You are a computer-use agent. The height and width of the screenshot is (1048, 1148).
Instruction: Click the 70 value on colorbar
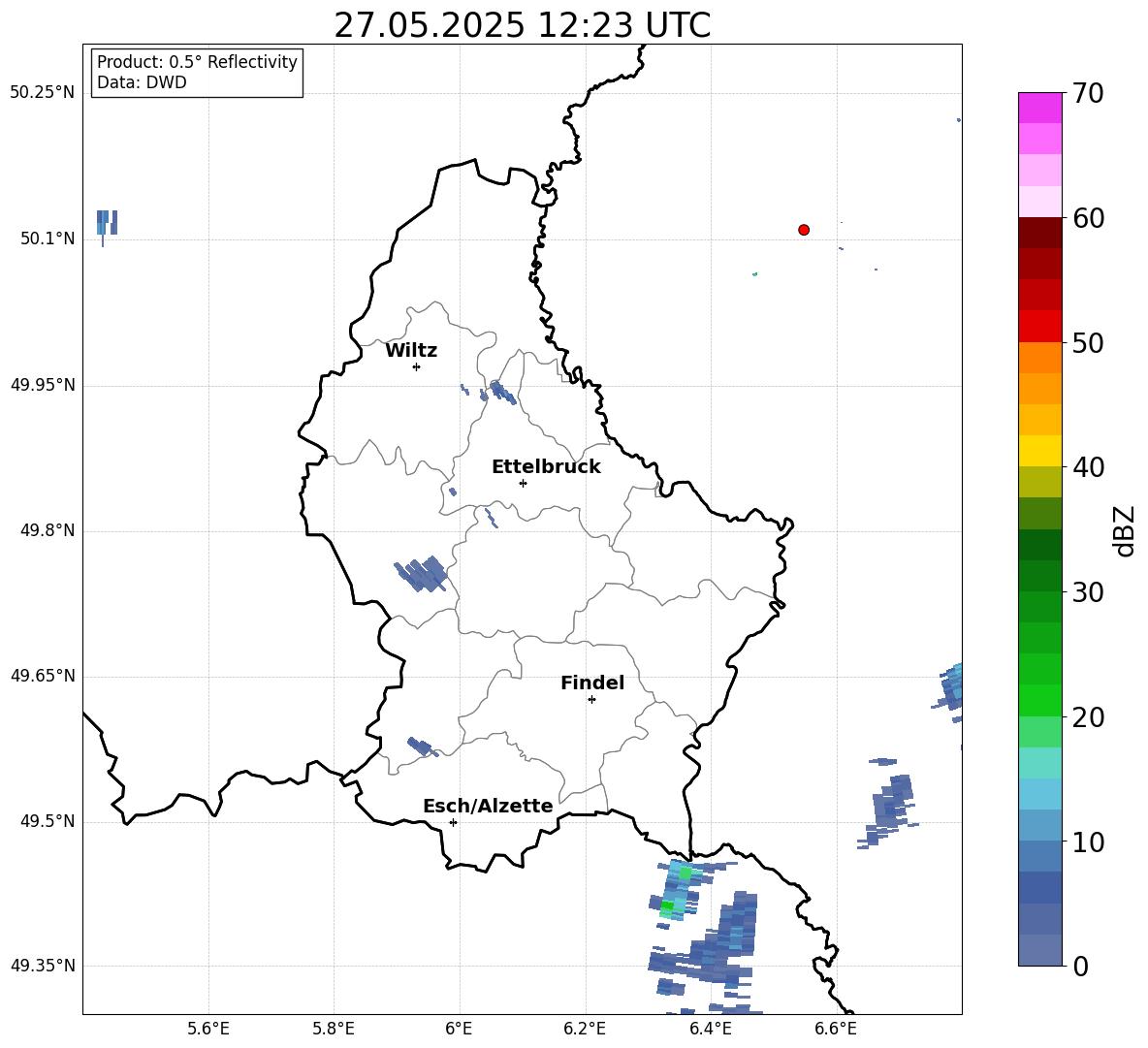(x=1088, y=93)
